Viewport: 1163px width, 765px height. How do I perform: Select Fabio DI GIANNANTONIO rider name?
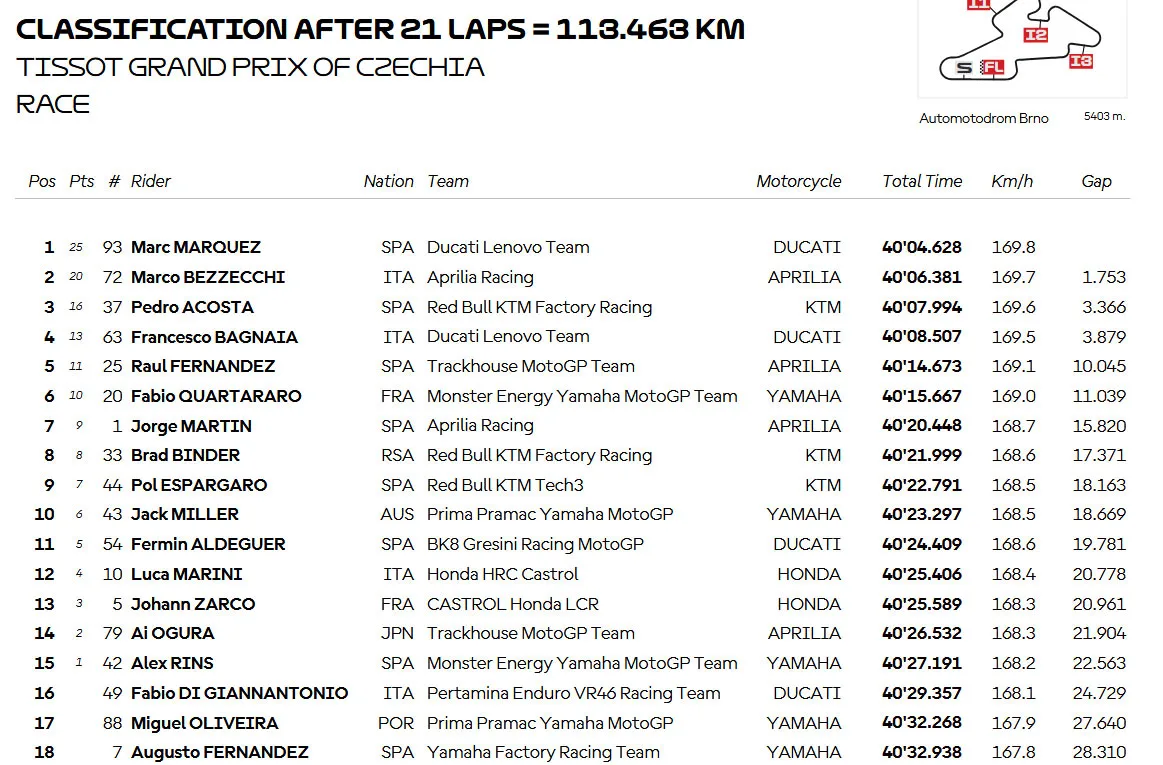pos(240,693)
